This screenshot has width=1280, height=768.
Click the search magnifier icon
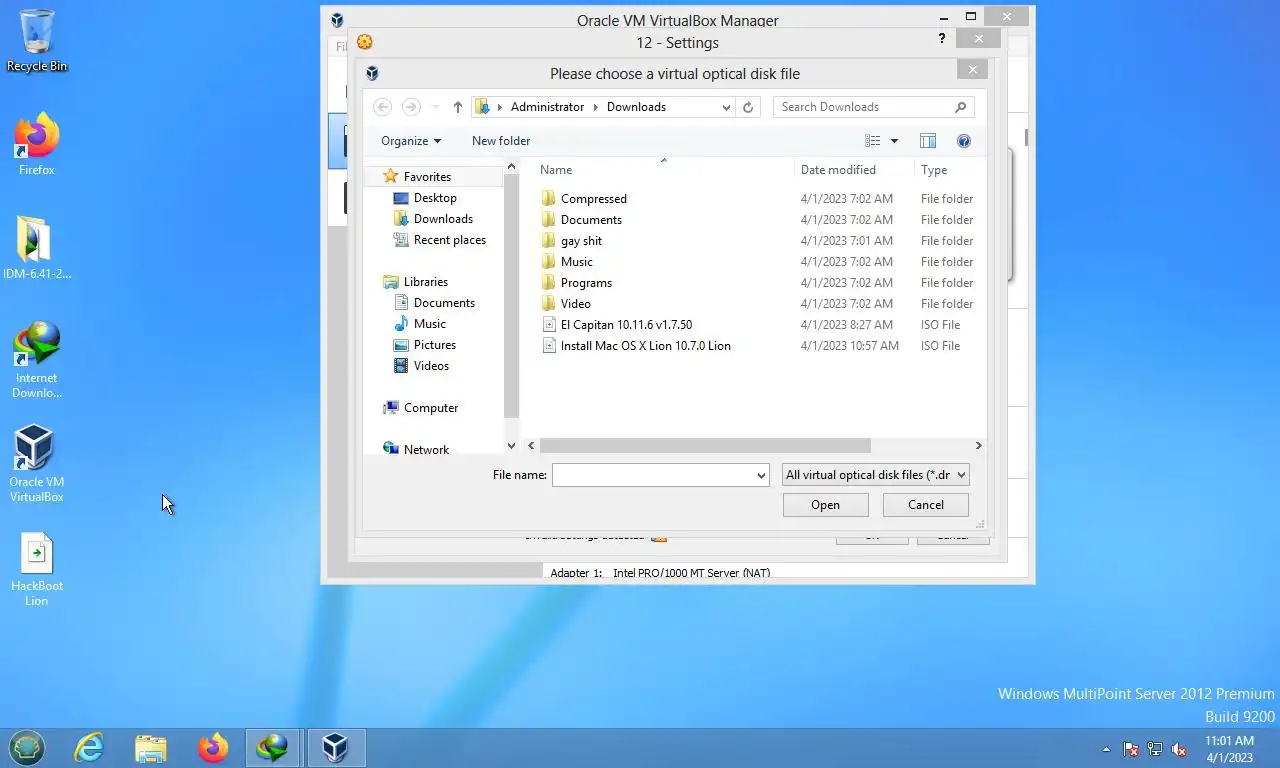[960, 107]
